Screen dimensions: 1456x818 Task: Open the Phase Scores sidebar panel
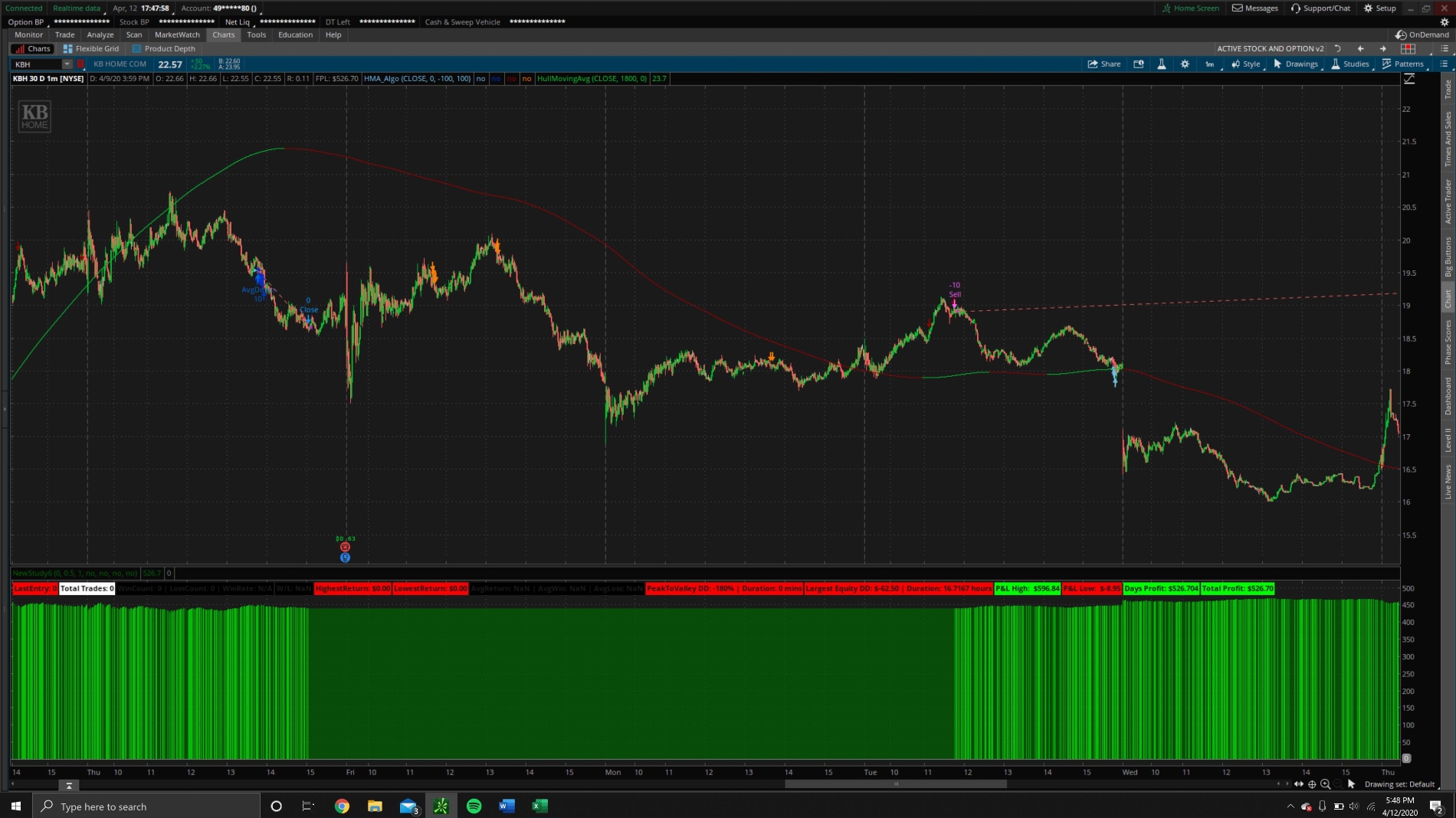coord(1448,342)
